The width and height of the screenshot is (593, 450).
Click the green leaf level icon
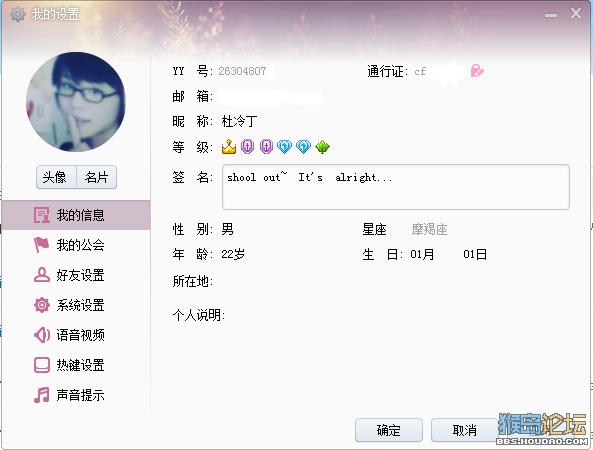point(322,147)
